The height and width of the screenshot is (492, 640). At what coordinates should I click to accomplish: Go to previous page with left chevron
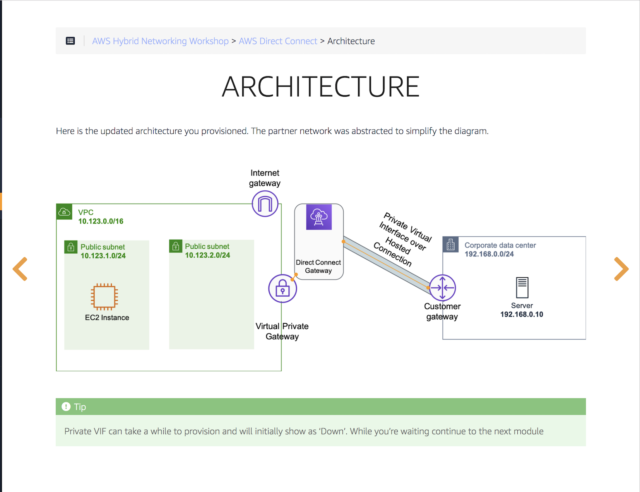pos(19,268)
